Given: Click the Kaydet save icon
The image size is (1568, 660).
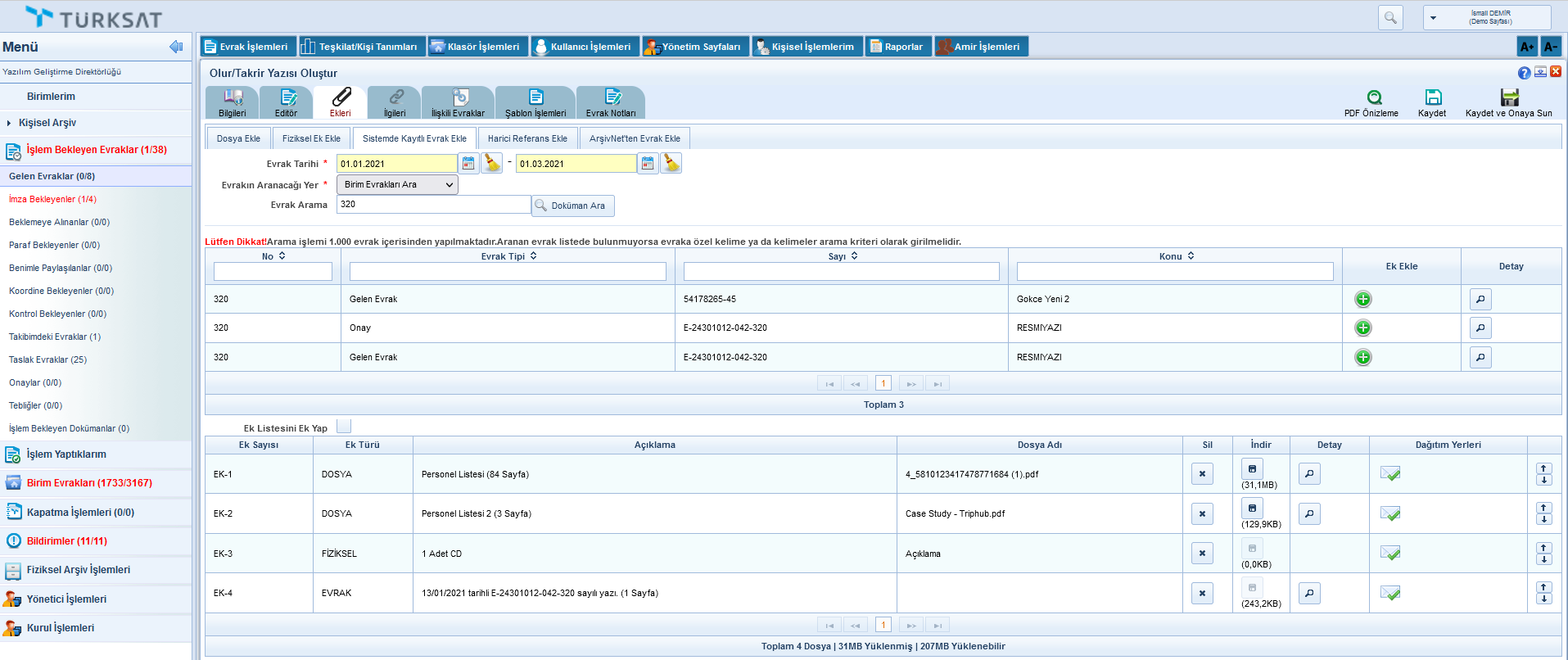Looking at the screenshot, I should click(x=1432, y=97).
